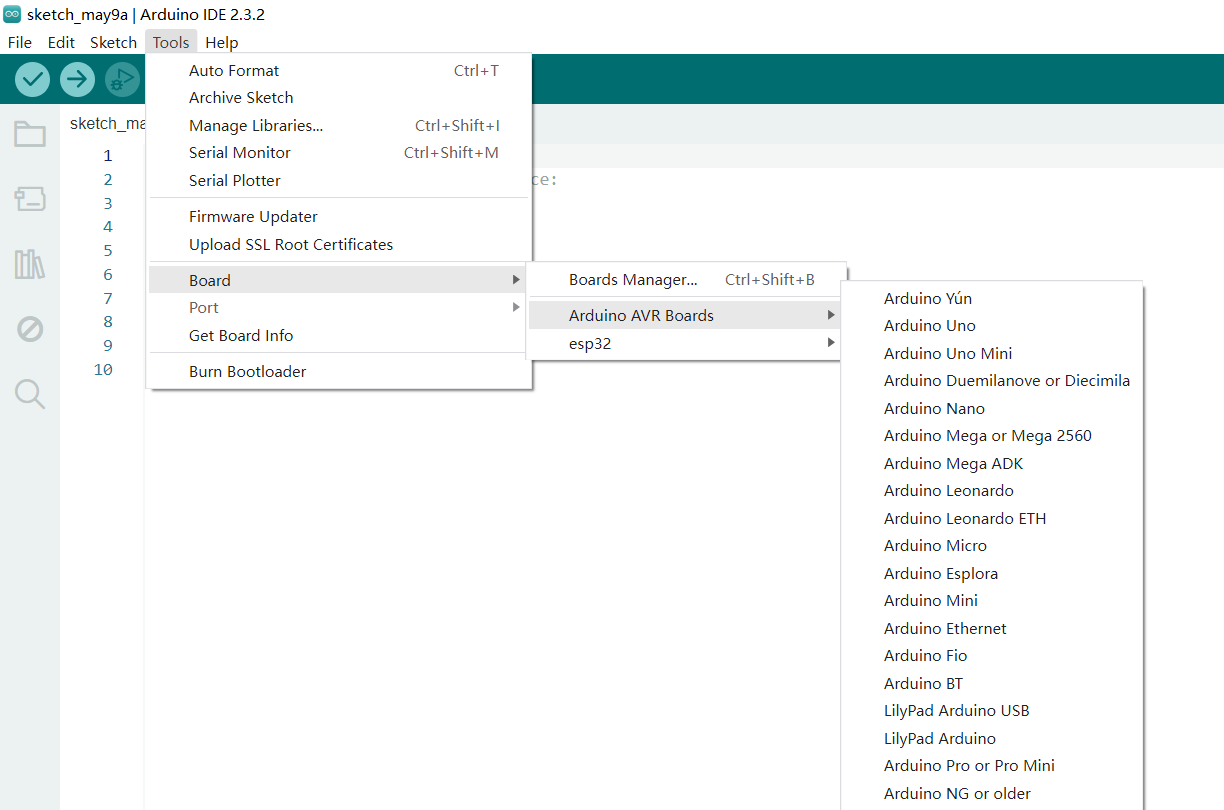Viewport: 1224px width, 810px height.
Task: Click line number 5 in editor gutter
Action: tap(107, 251)
